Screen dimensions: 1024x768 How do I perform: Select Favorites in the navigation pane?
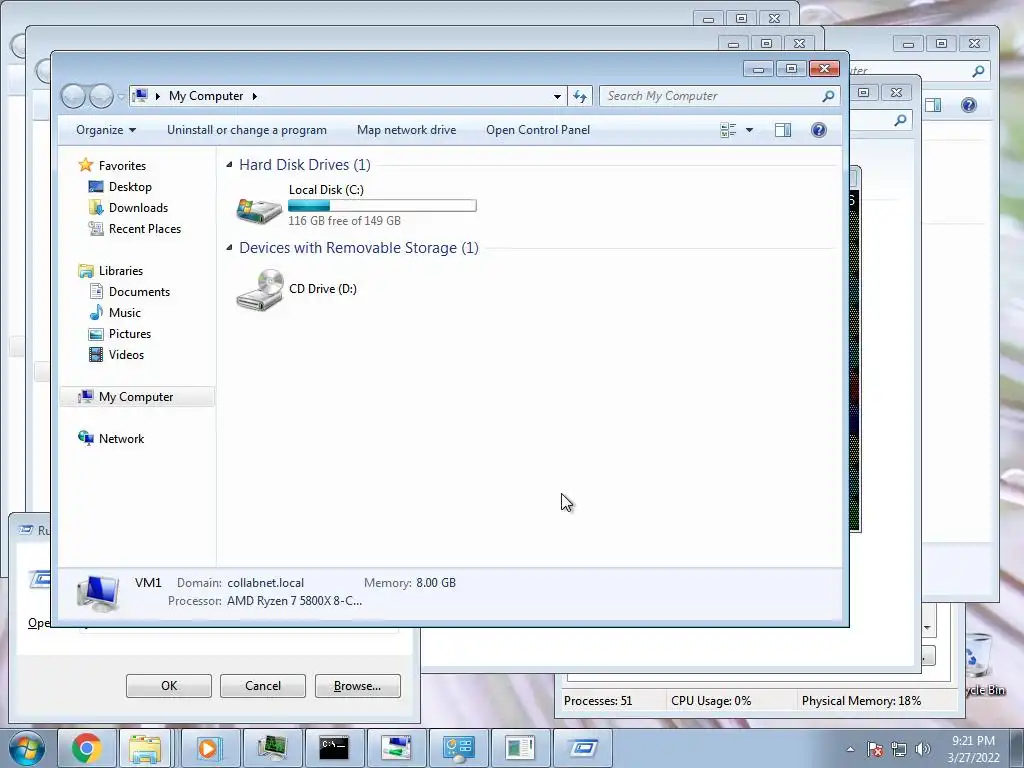(x=122, y=166)
